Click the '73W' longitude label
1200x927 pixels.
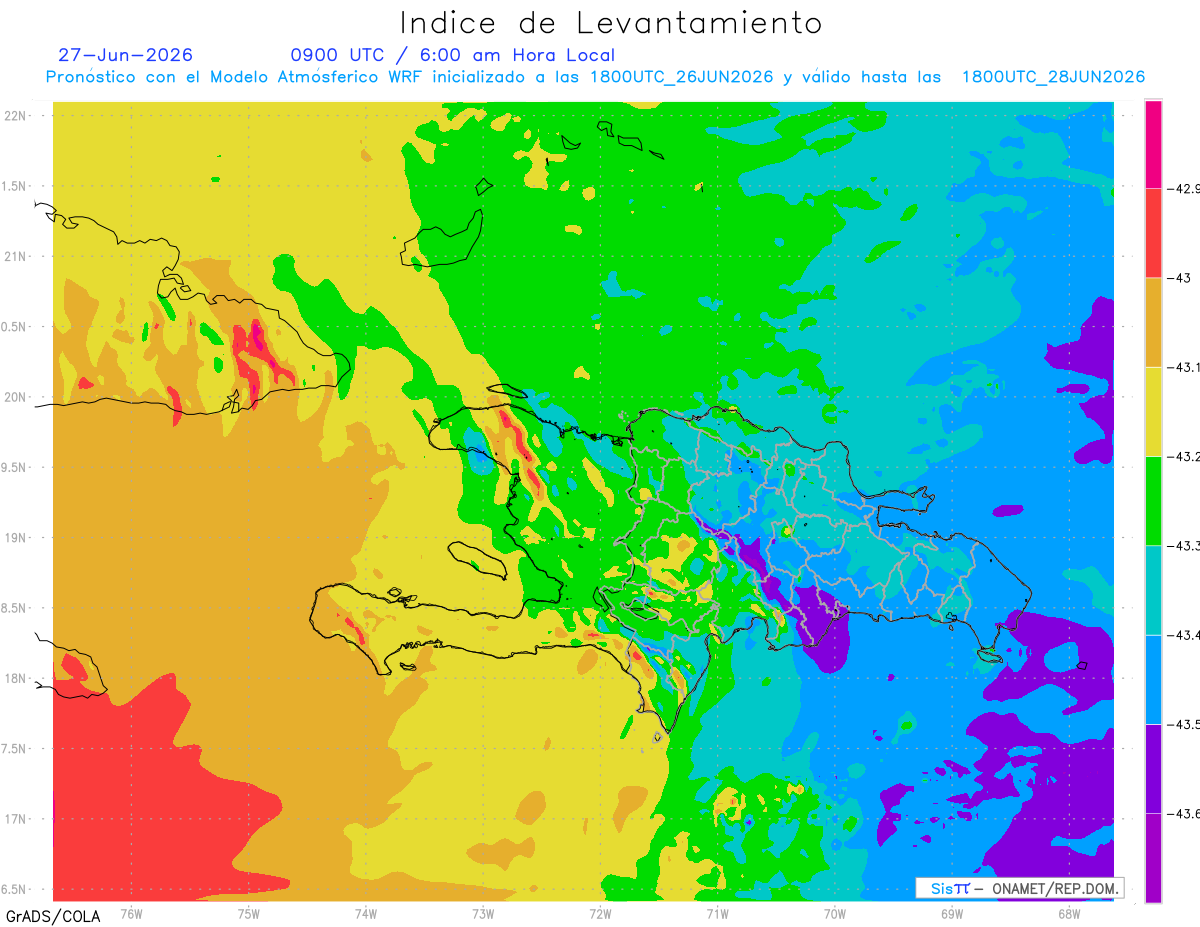483,913
